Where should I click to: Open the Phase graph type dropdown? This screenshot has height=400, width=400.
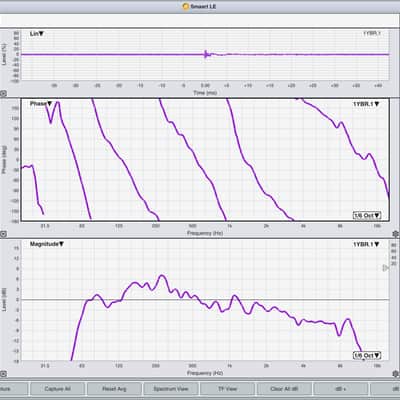[41, 104]
